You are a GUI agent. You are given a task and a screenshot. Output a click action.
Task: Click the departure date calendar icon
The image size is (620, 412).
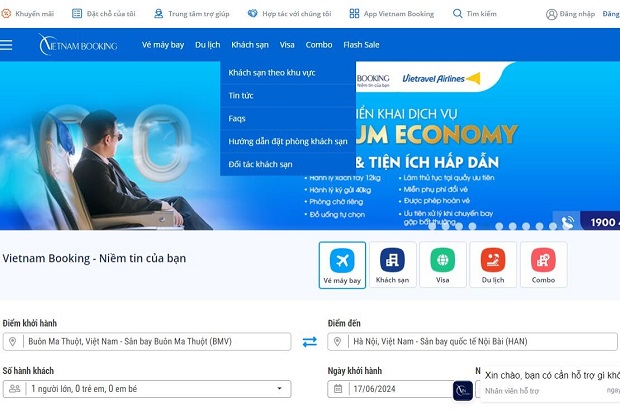pyautogui.click(x=338, y=389)
